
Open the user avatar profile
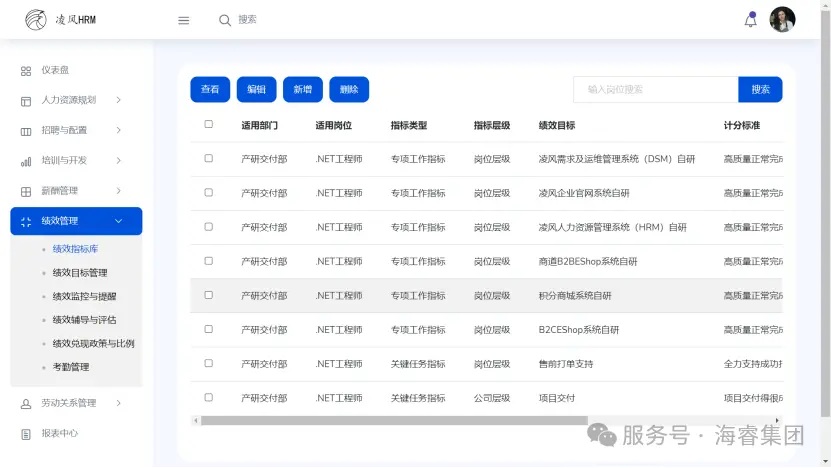[x=782, y=20]
